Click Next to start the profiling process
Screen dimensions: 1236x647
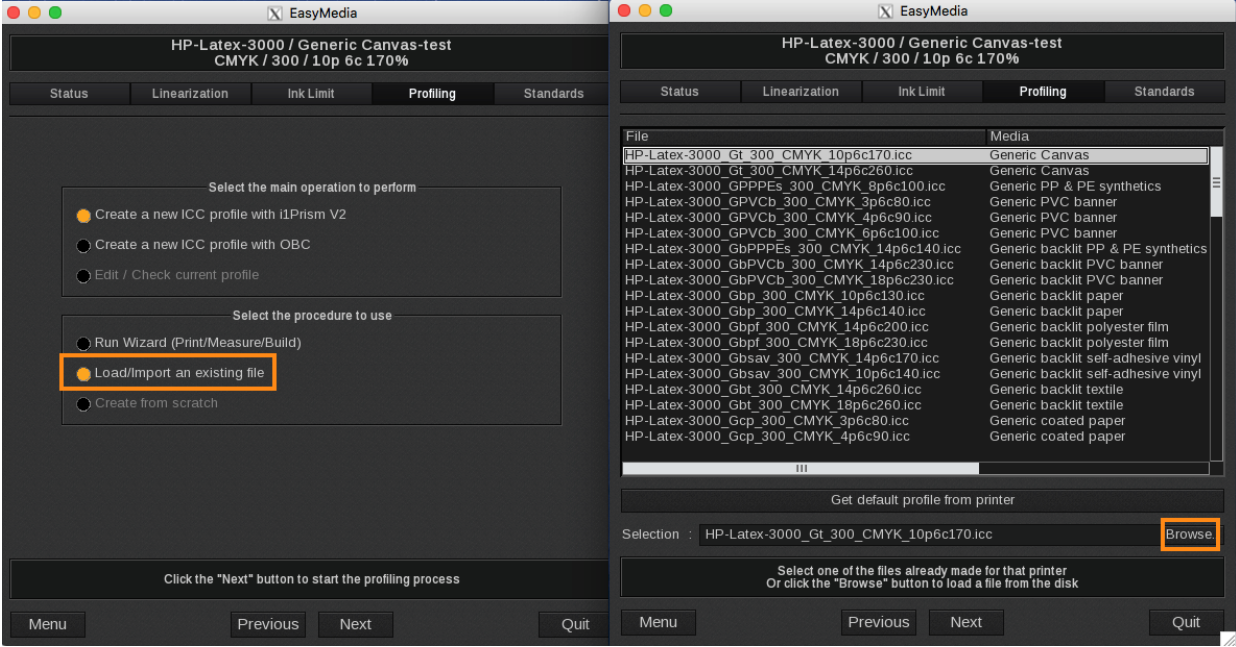click(355, 624)
